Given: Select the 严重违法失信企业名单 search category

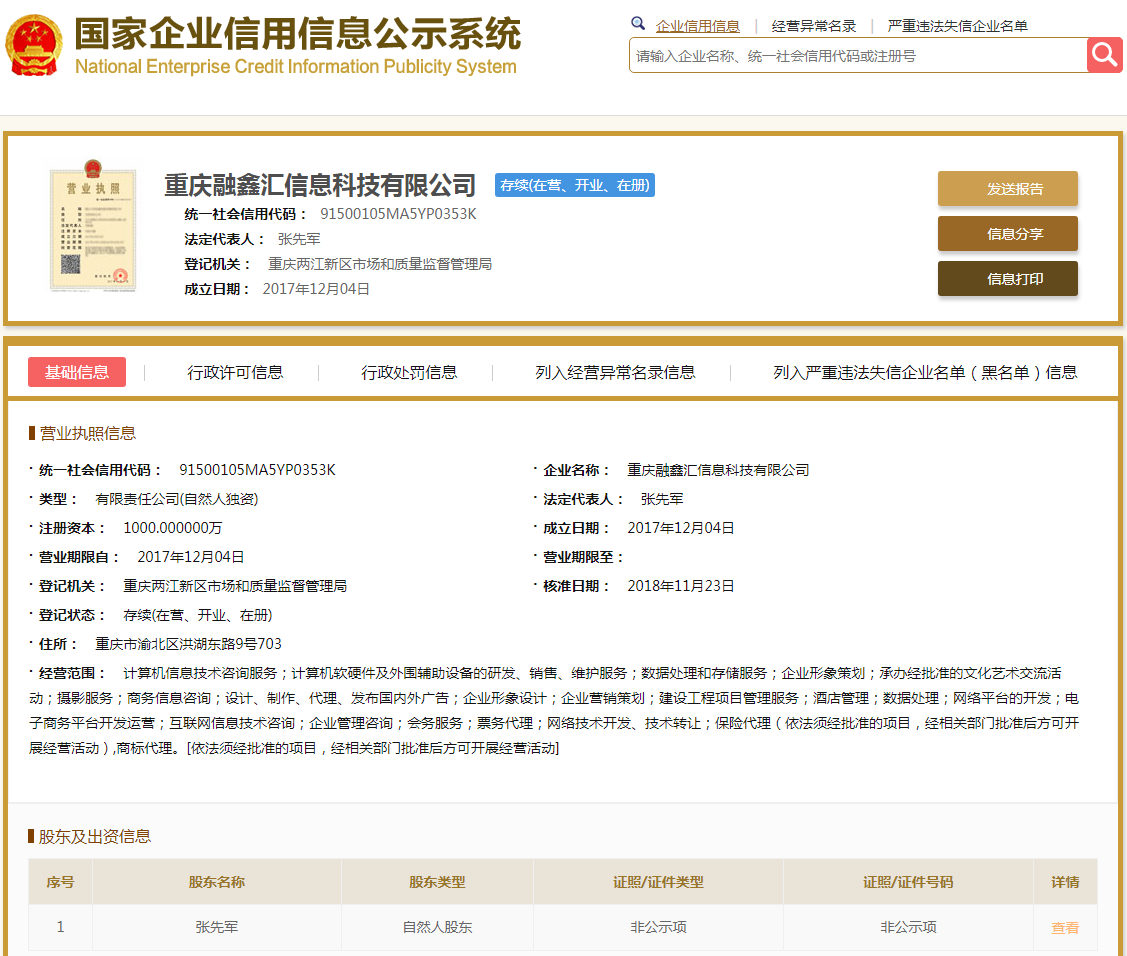Looking at the screenshot, I should pyautogui.click(x=957, y=26).
